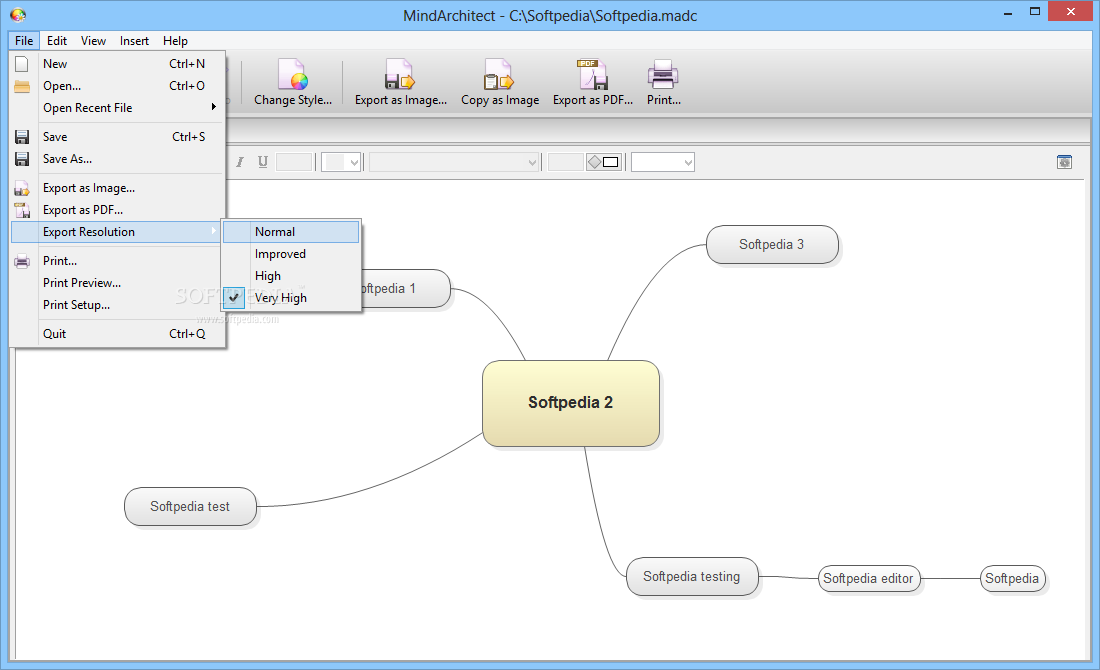The image size is (1100, 670).
Task: Choose Print Setup... from the File menu
Action: [x=118, y=304]
